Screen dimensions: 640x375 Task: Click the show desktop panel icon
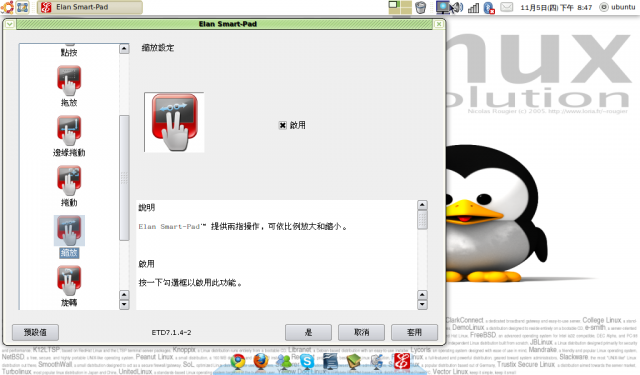22,7
